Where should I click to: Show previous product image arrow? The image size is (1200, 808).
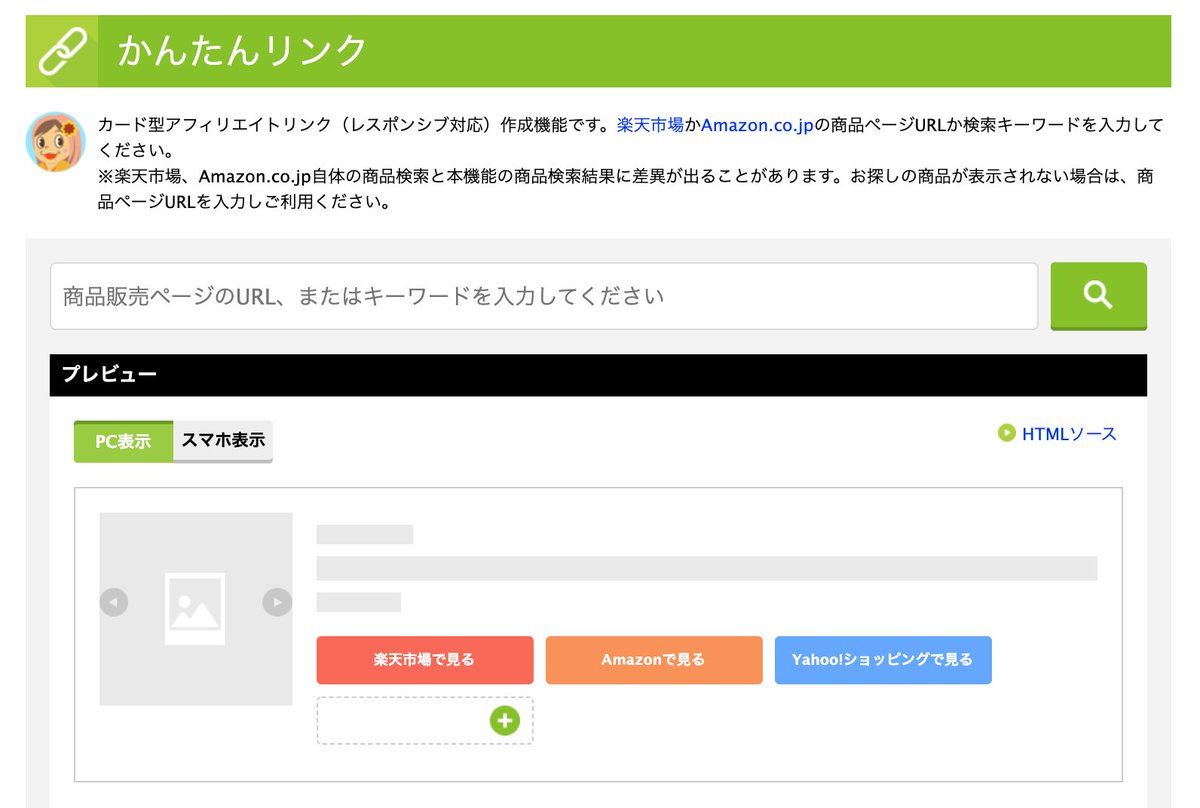(114, 602)
